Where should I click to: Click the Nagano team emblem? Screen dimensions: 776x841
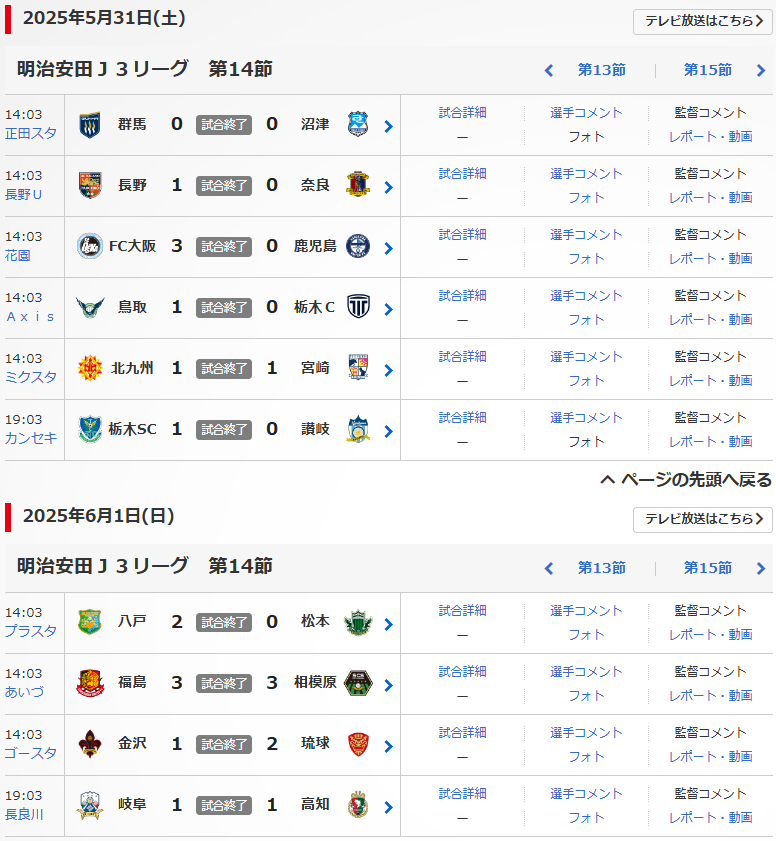tap(90, 186)
